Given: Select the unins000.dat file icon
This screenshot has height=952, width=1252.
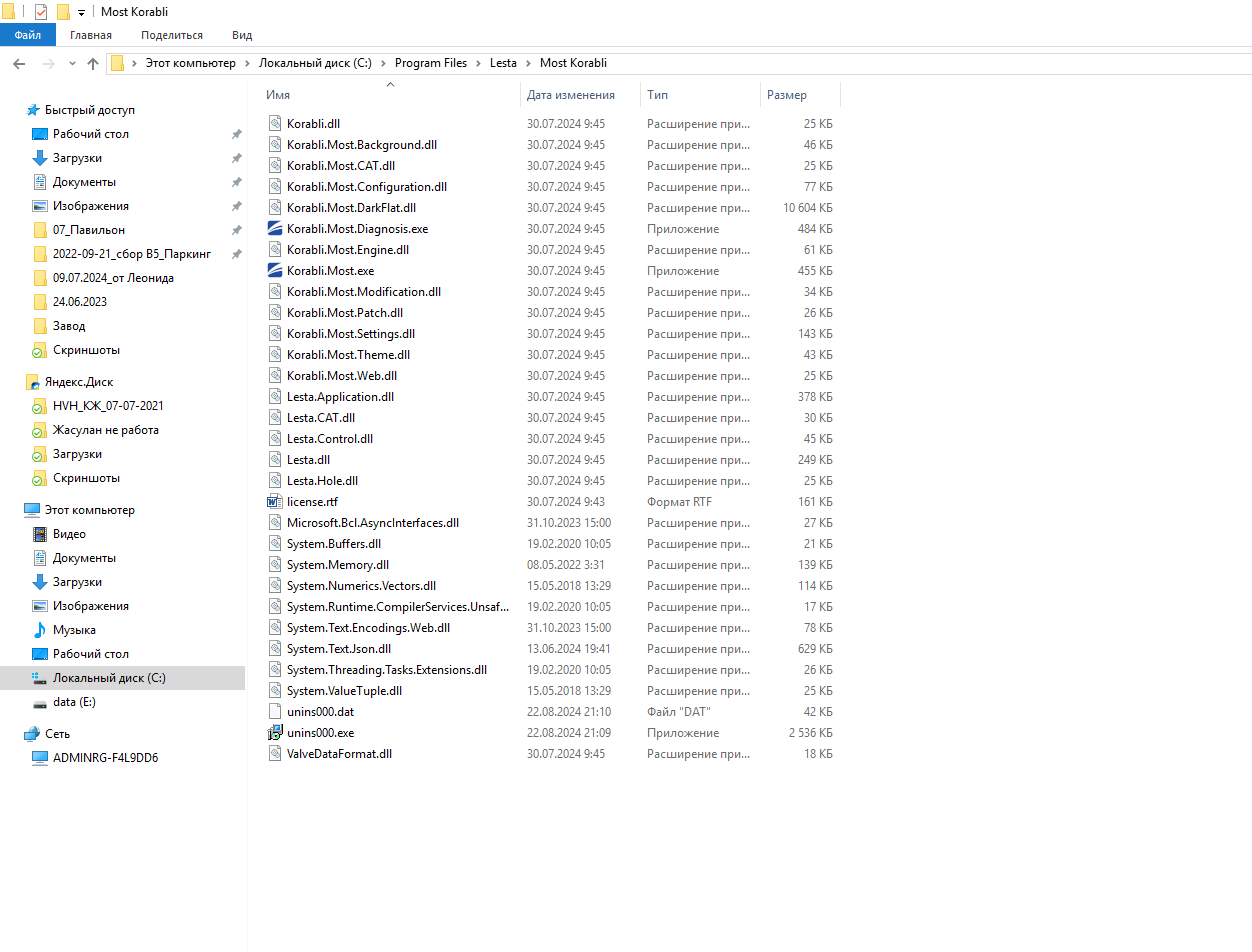Looking at the screenshot, I should [275, 712].
